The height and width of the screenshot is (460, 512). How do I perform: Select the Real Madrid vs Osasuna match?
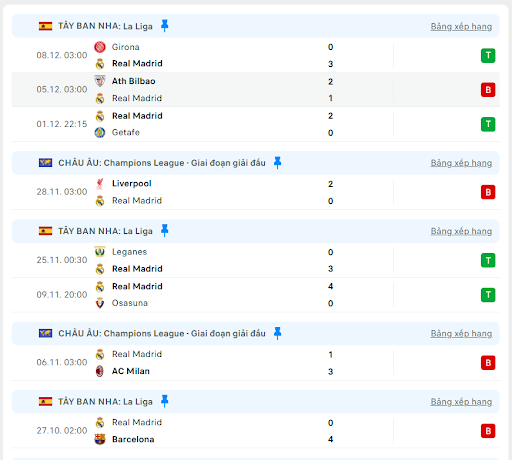click(x=256, y=295)
